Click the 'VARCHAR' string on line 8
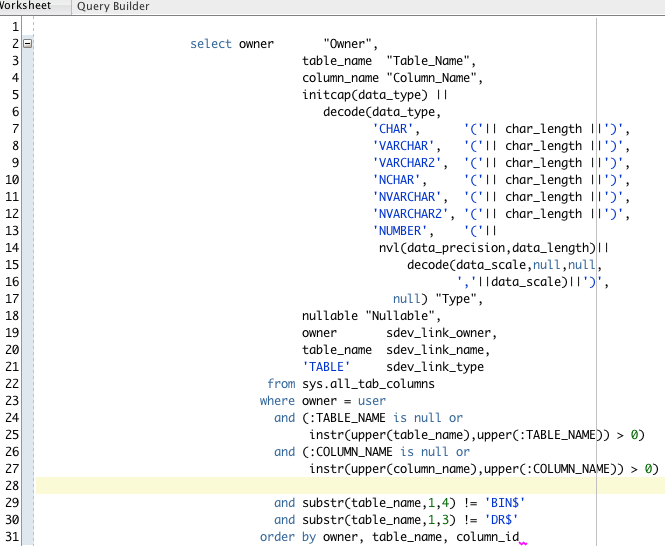The width and height of the screenshot is (665, 546). click(403, 146)
